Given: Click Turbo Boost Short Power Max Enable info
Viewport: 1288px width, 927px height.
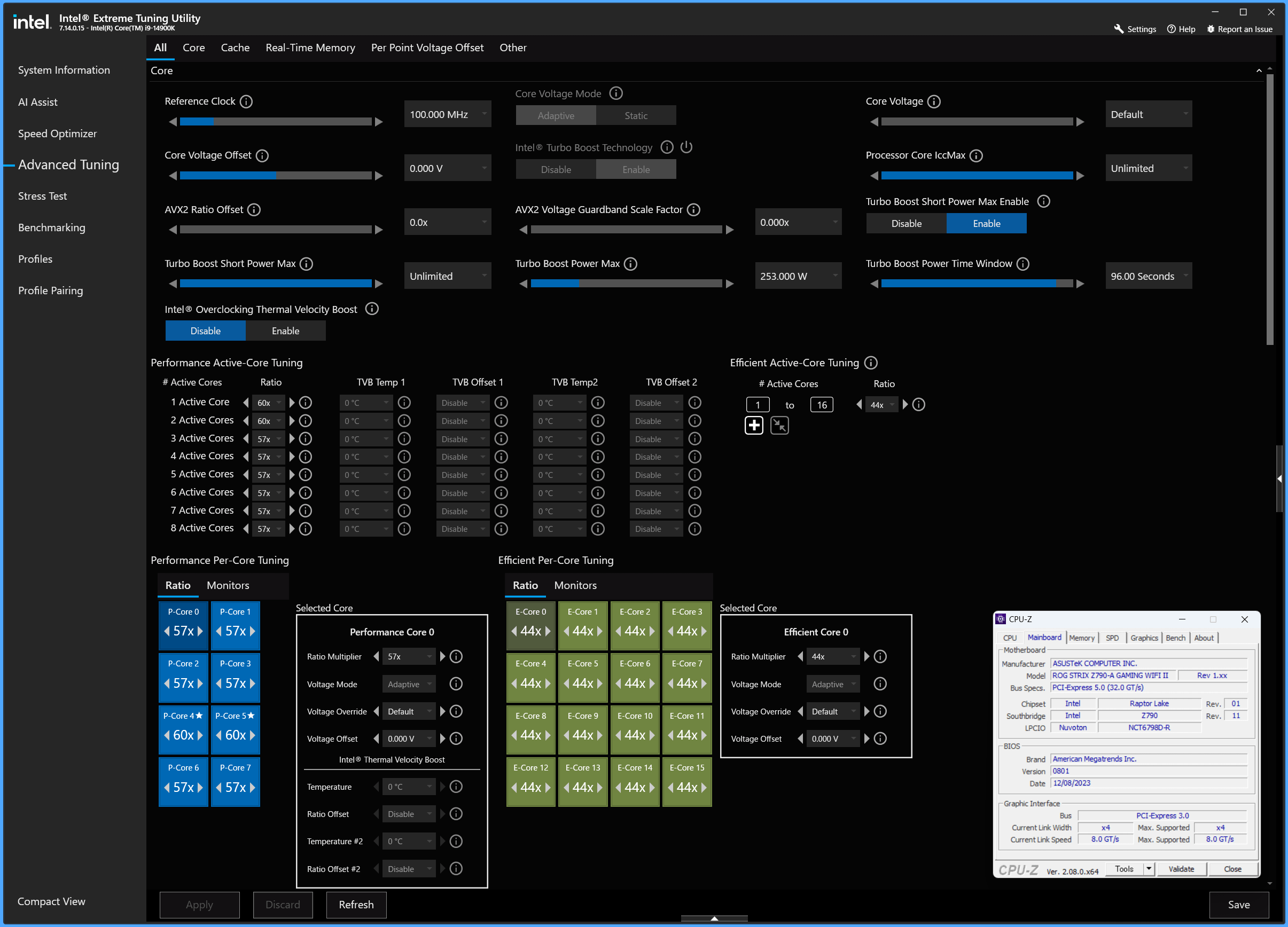Looking at the screenshot, I should (1044, 201).
